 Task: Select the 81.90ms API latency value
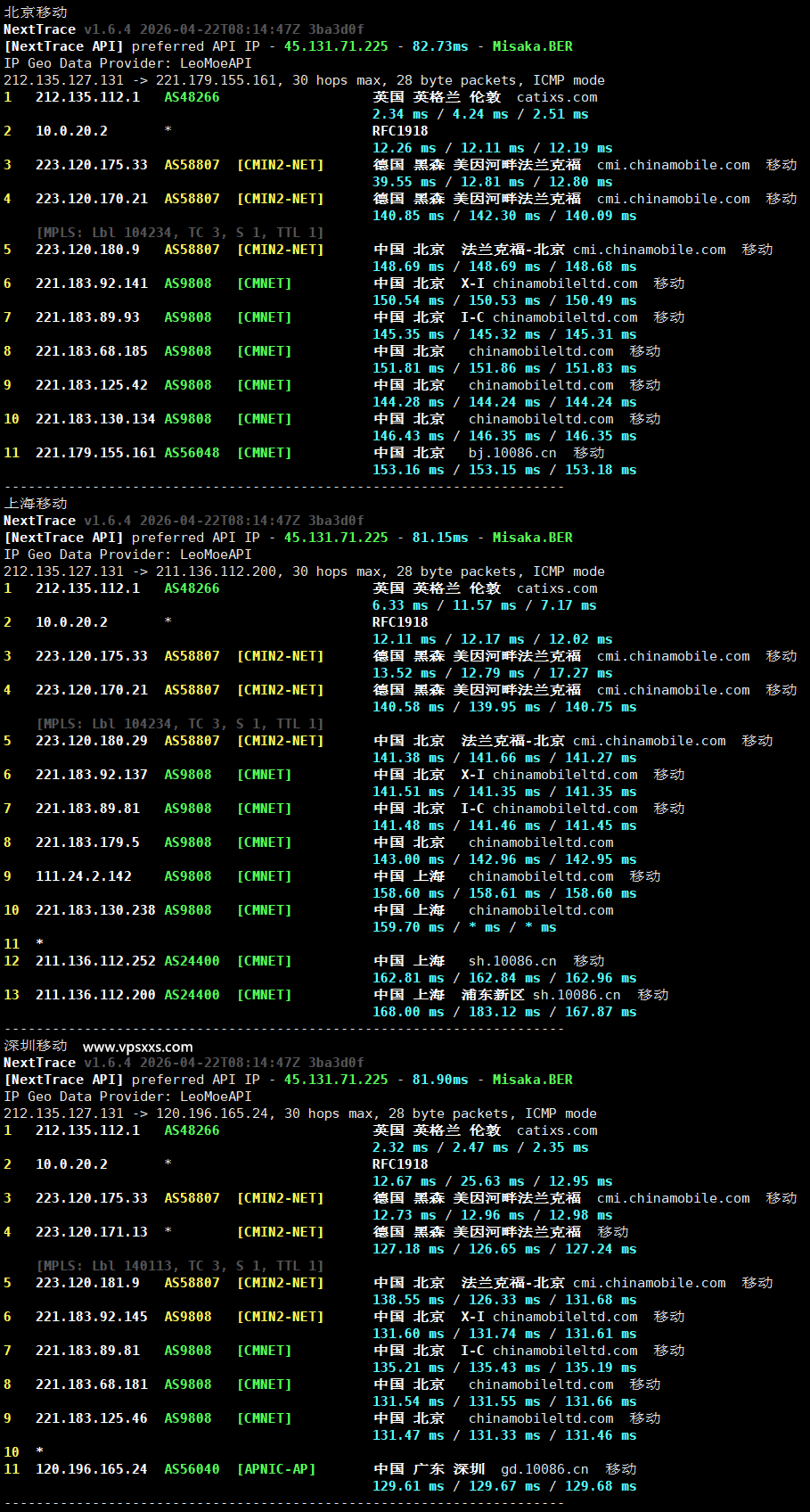pos(440,1080)
